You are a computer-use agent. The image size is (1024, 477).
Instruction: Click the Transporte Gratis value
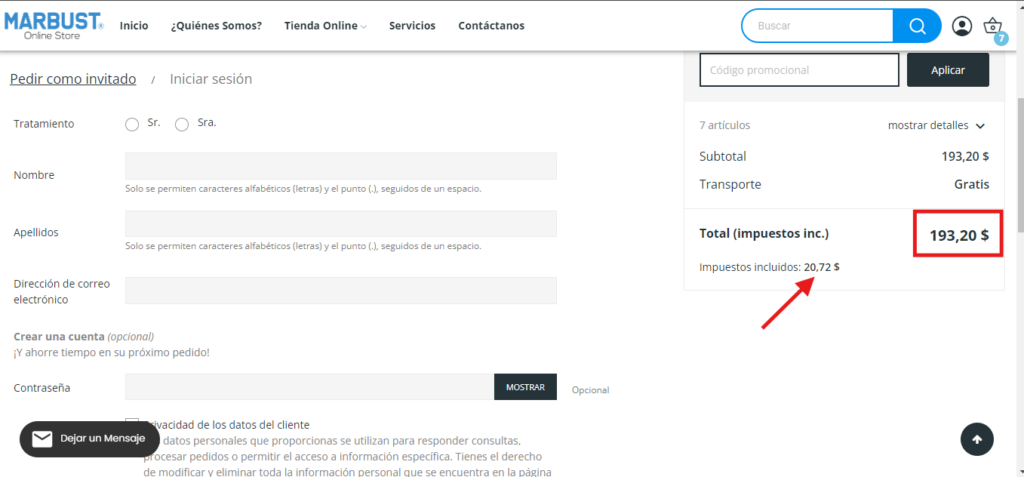click(972, 184)
